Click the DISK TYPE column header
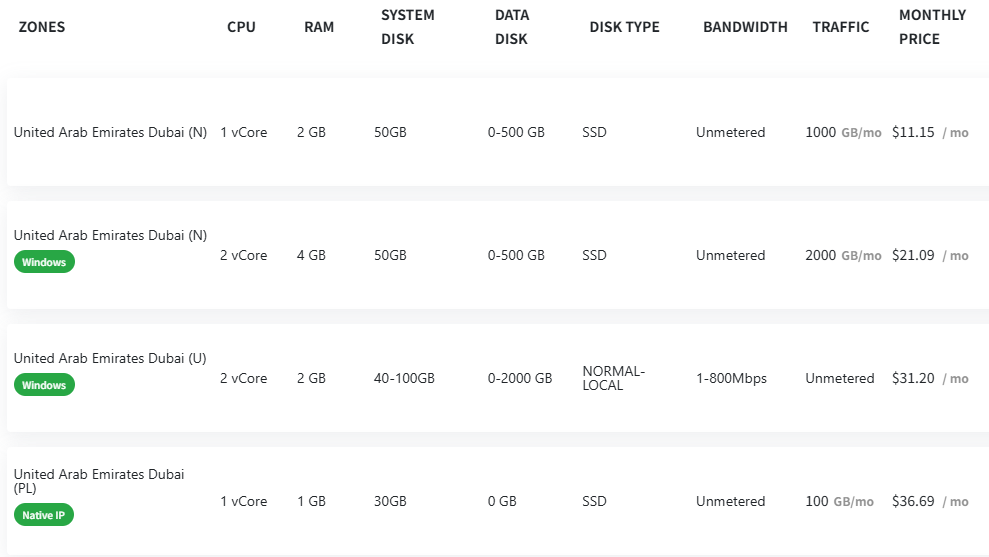 tap(624, 27)
